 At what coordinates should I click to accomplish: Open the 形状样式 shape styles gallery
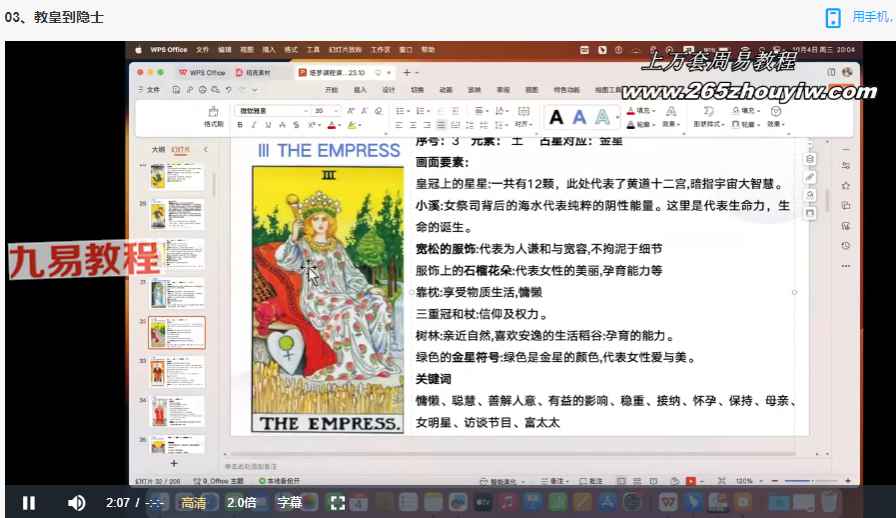click(709, 117)
